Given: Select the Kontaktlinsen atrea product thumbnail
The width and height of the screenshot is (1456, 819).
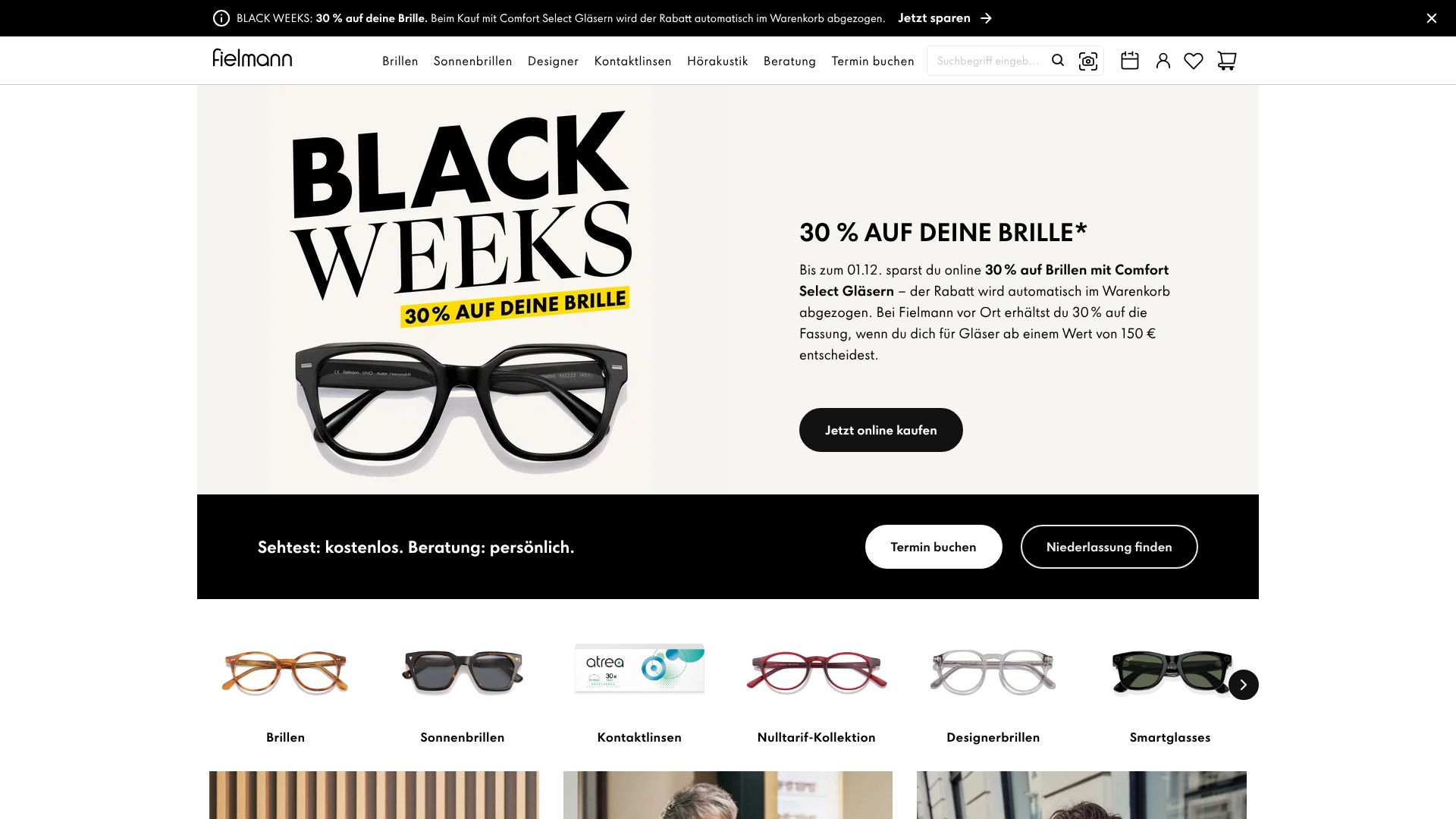Looking at the screenshot, I should click(639, 669).
